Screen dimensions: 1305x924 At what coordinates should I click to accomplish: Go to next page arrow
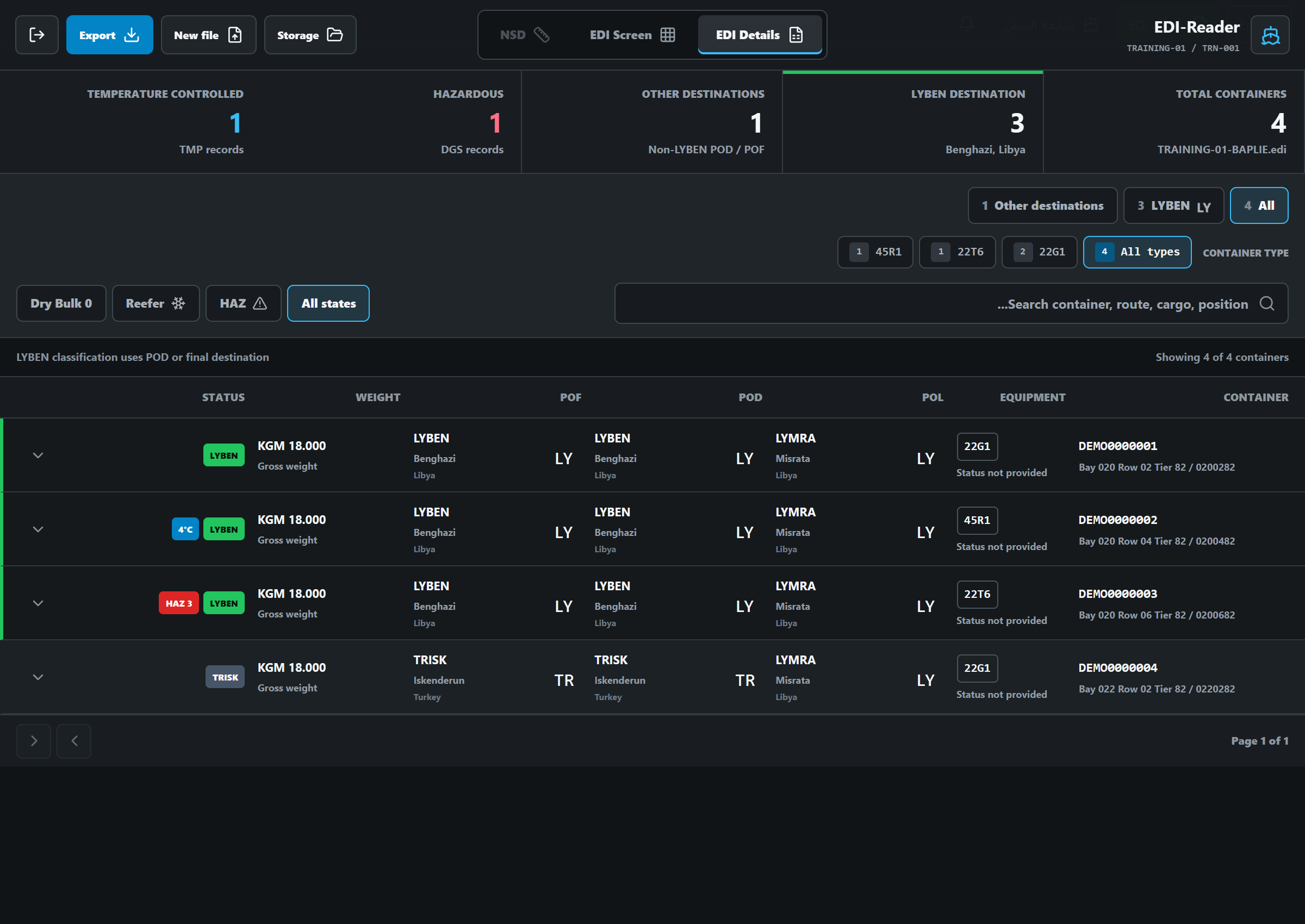tap(34, 741)
